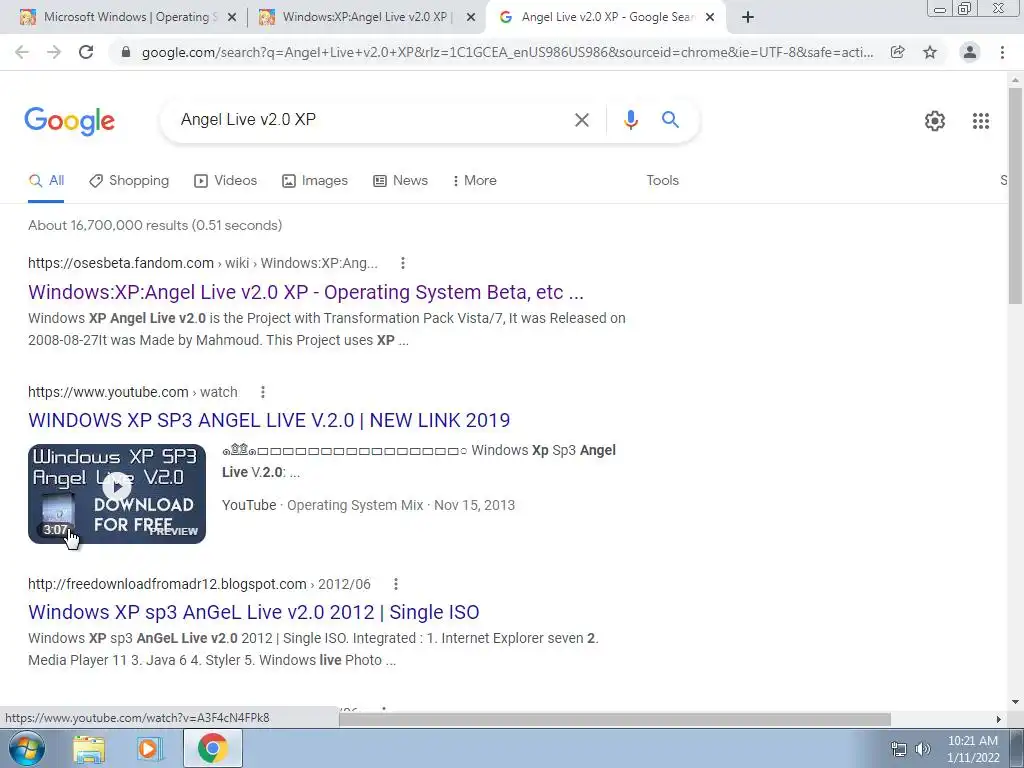1024x768 pixels.
Task: Click in the Google search input field
Action: click(372, 120)
